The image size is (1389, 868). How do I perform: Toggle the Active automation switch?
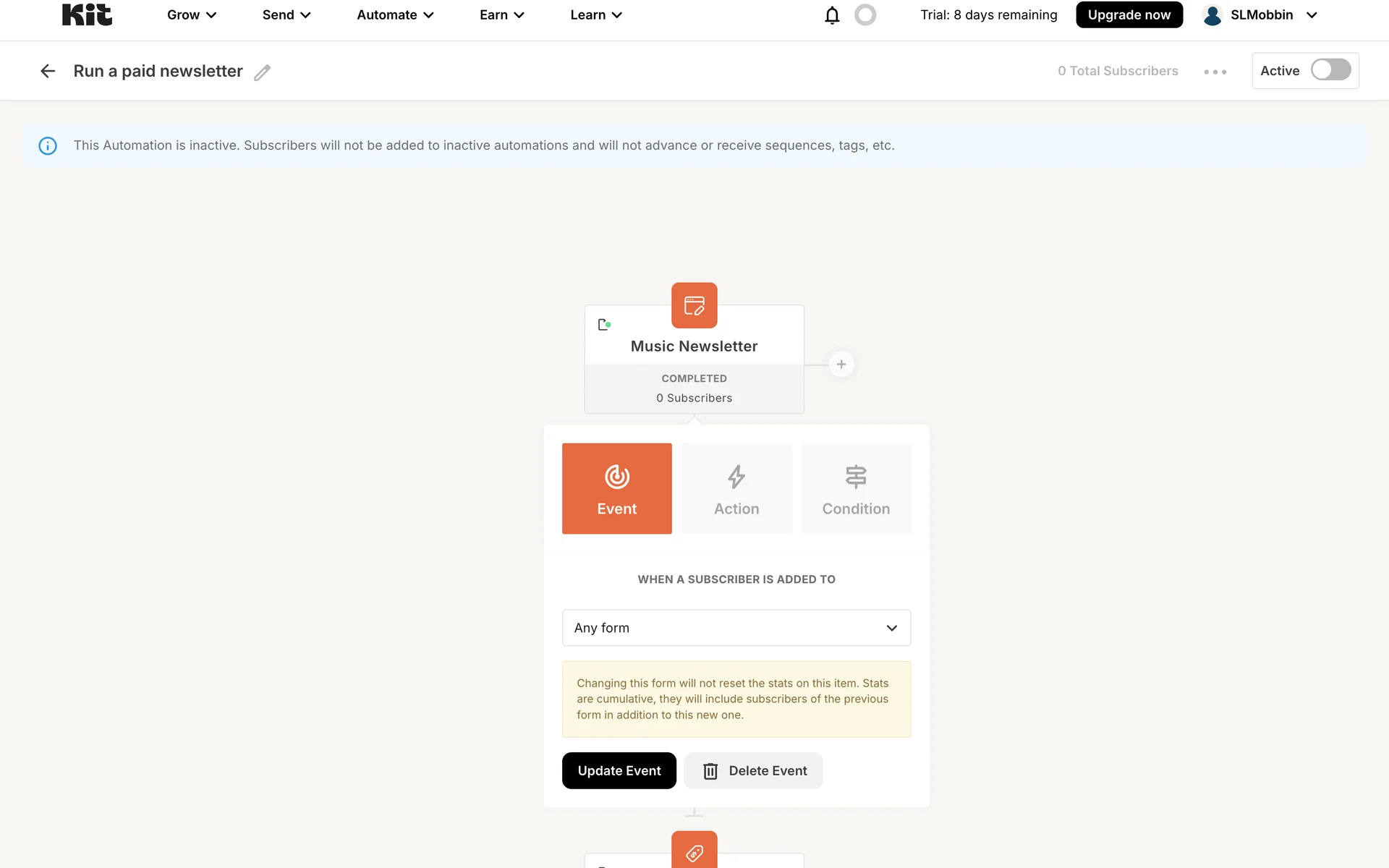point(1330,70)
